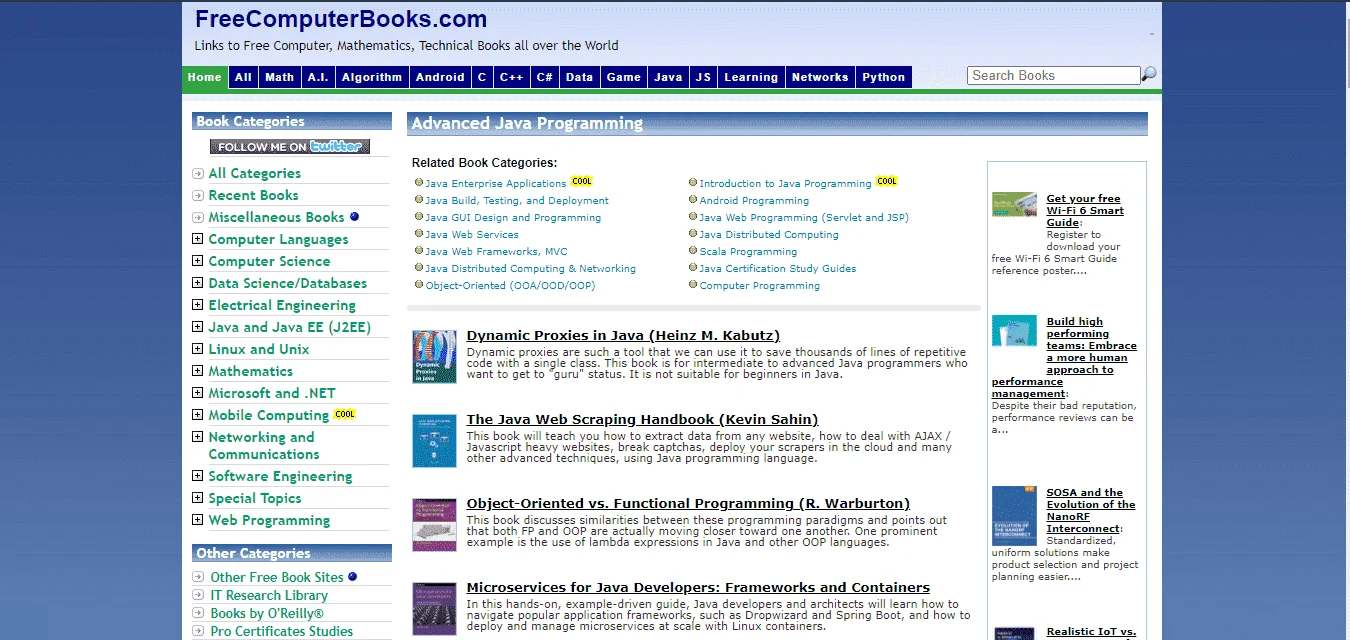This screenshot has width=1350, height=640.
Task: Open the Learning tab
Action: coord(751,77)
